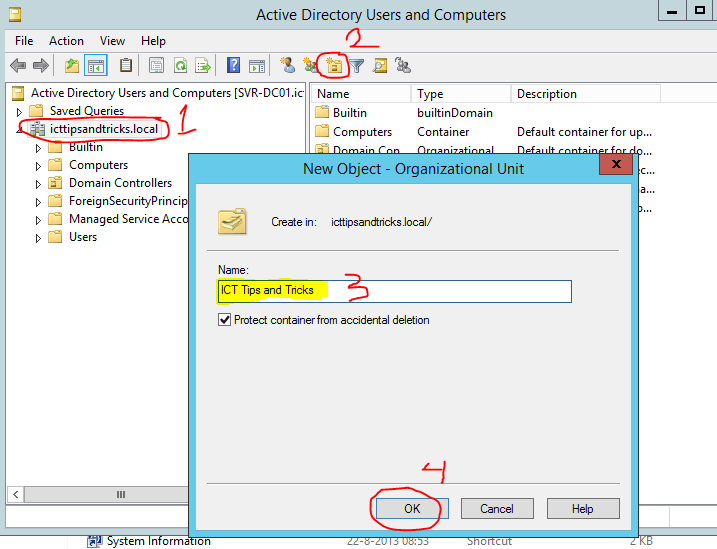
Task: Click OK to create the unit
Action: (x=412, y=508)
